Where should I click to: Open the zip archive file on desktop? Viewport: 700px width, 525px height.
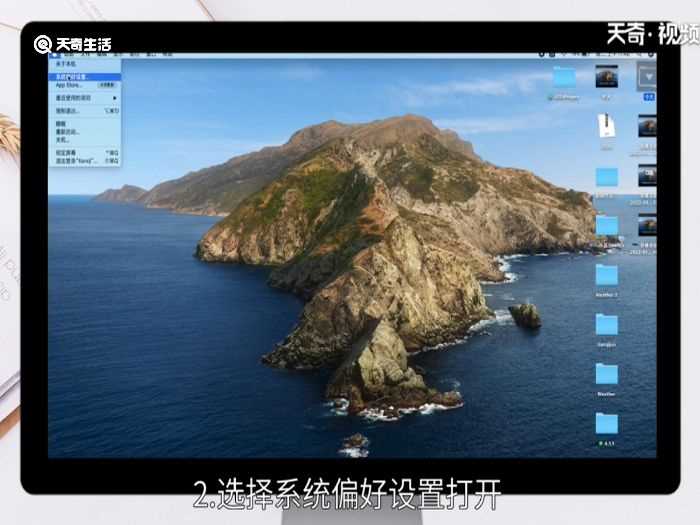(606, 126)
